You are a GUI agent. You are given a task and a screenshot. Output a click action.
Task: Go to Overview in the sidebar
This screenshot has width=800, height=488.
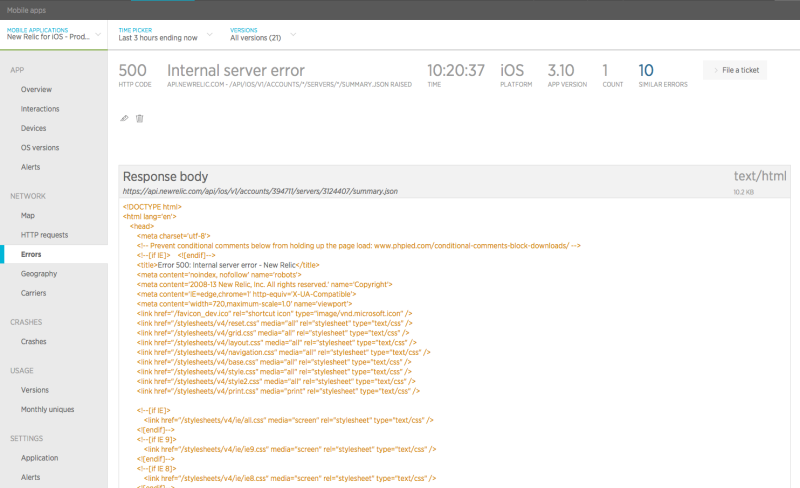[36, 89]
